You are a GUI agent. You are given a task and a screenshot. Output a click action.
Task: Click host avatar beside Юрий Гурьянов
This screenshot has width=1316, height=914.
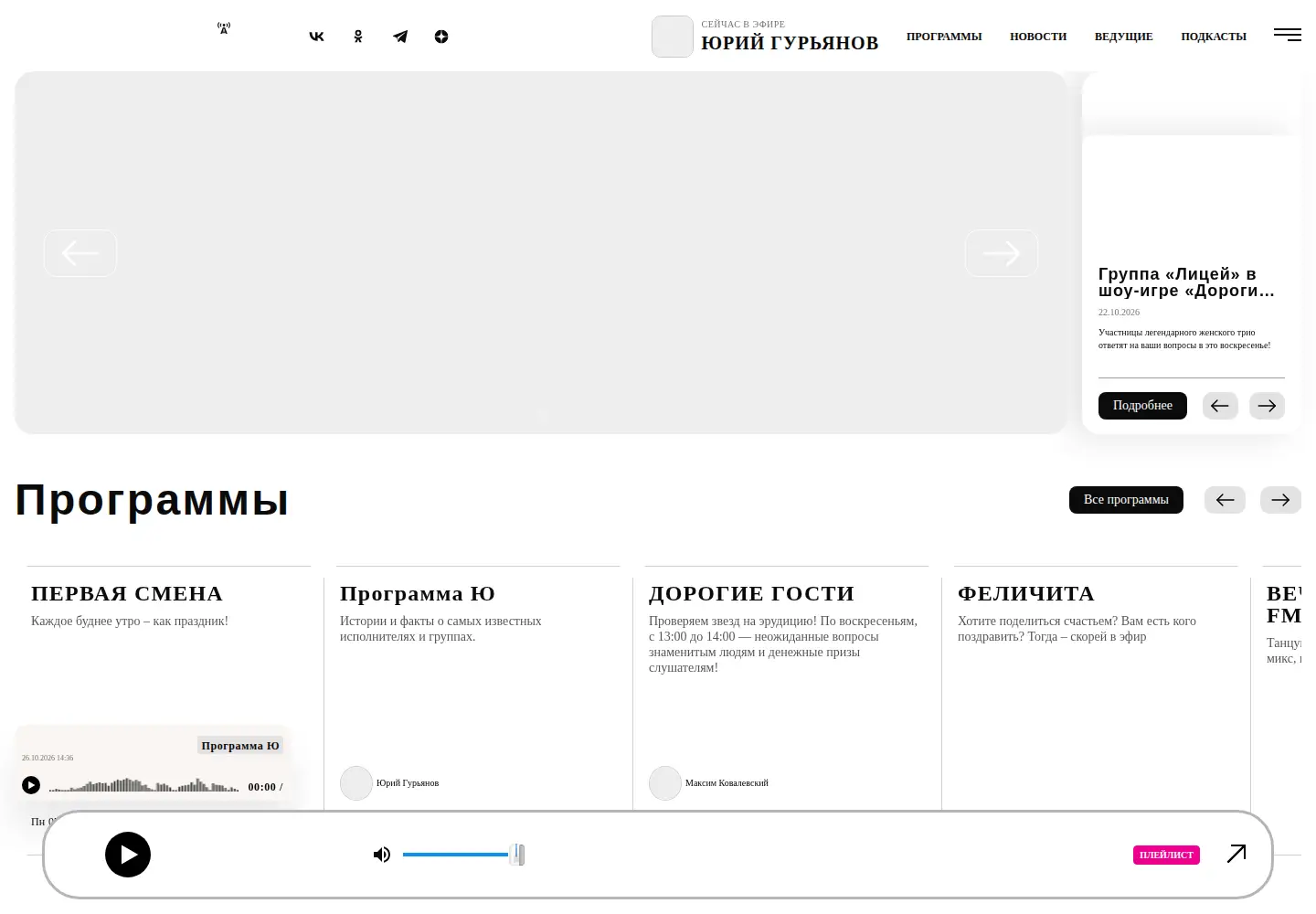tap(356, 783)
